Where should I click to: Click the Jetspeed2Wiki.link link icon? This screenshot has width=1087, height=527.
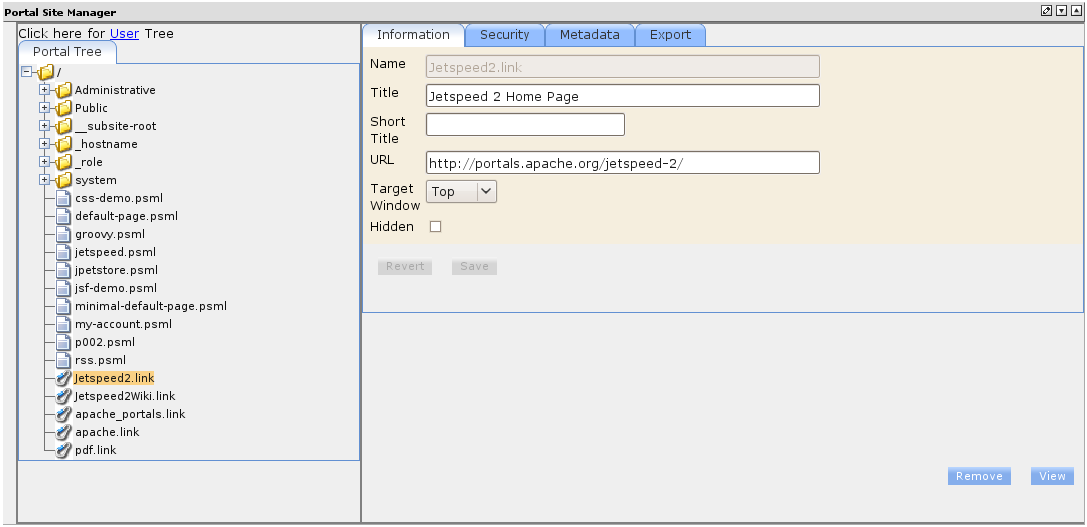(64, 396)
